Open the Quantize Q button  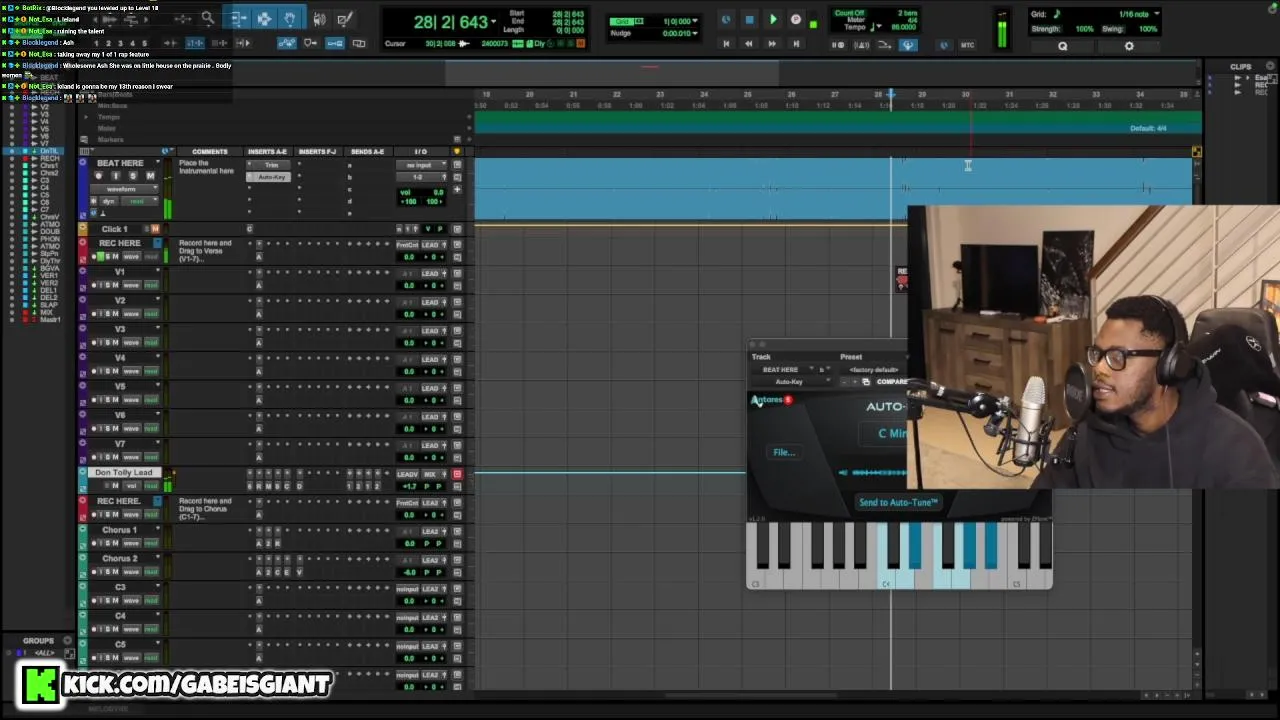coord(1063,46)
